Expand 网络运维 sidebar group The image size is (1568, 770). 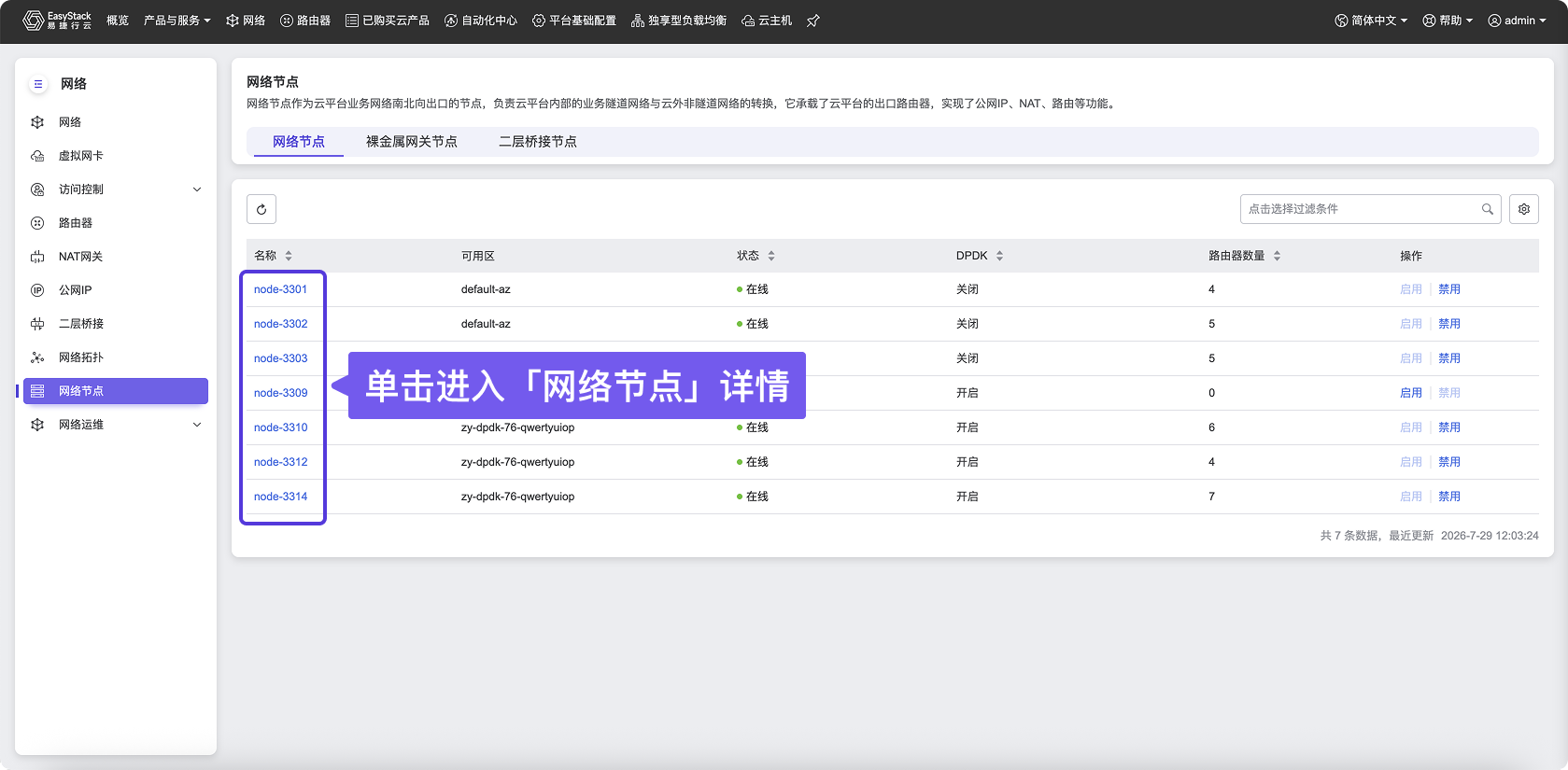click(116, 425)
